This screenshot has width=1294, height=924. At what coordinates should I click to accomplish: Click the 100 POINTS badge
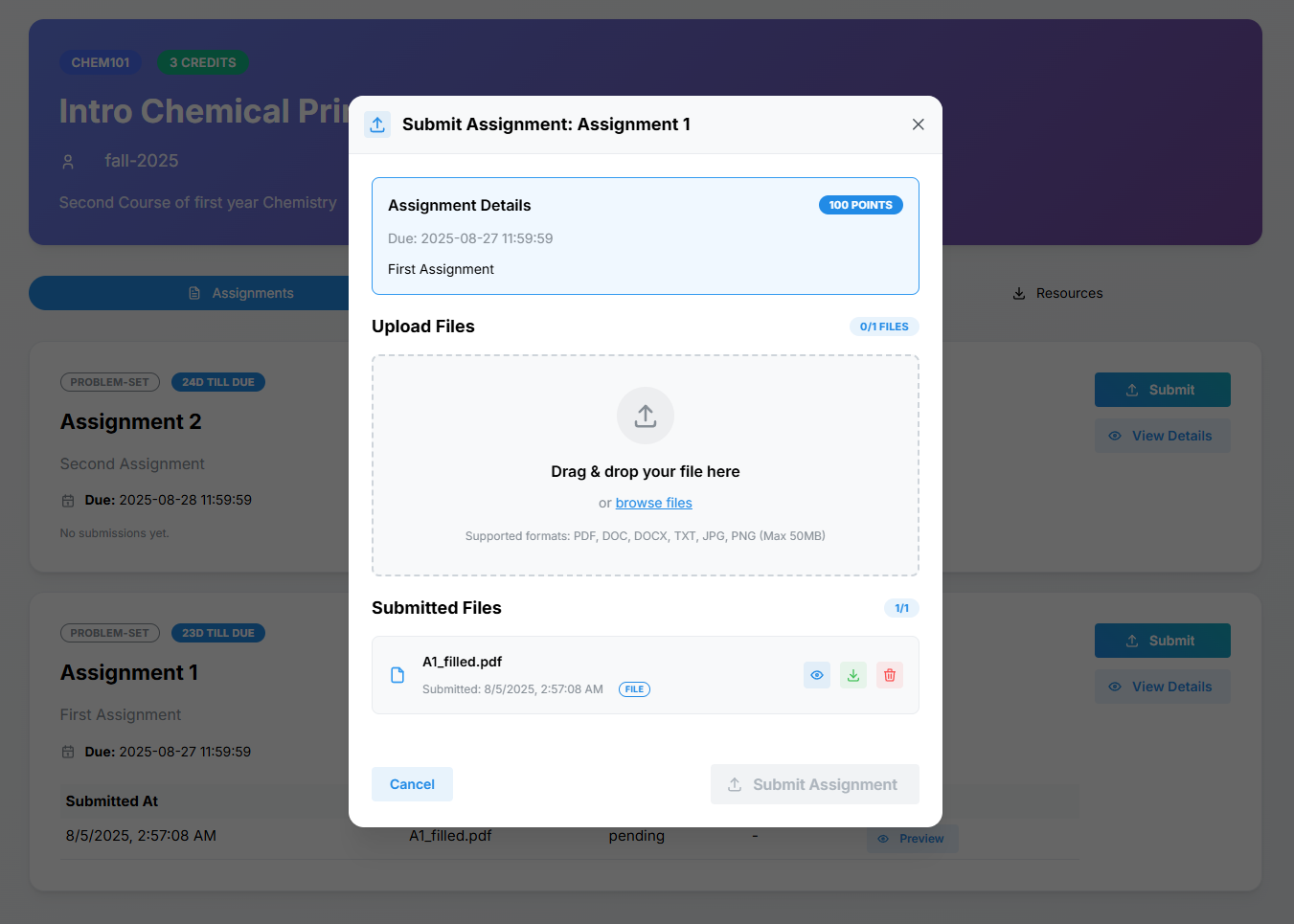click(860, 205)
